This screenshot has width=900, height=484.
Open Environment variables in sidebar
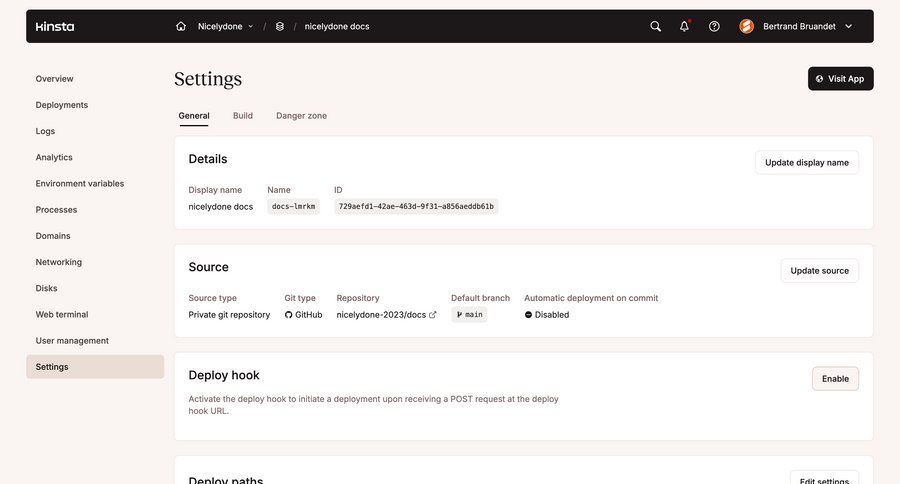(80, 184)
